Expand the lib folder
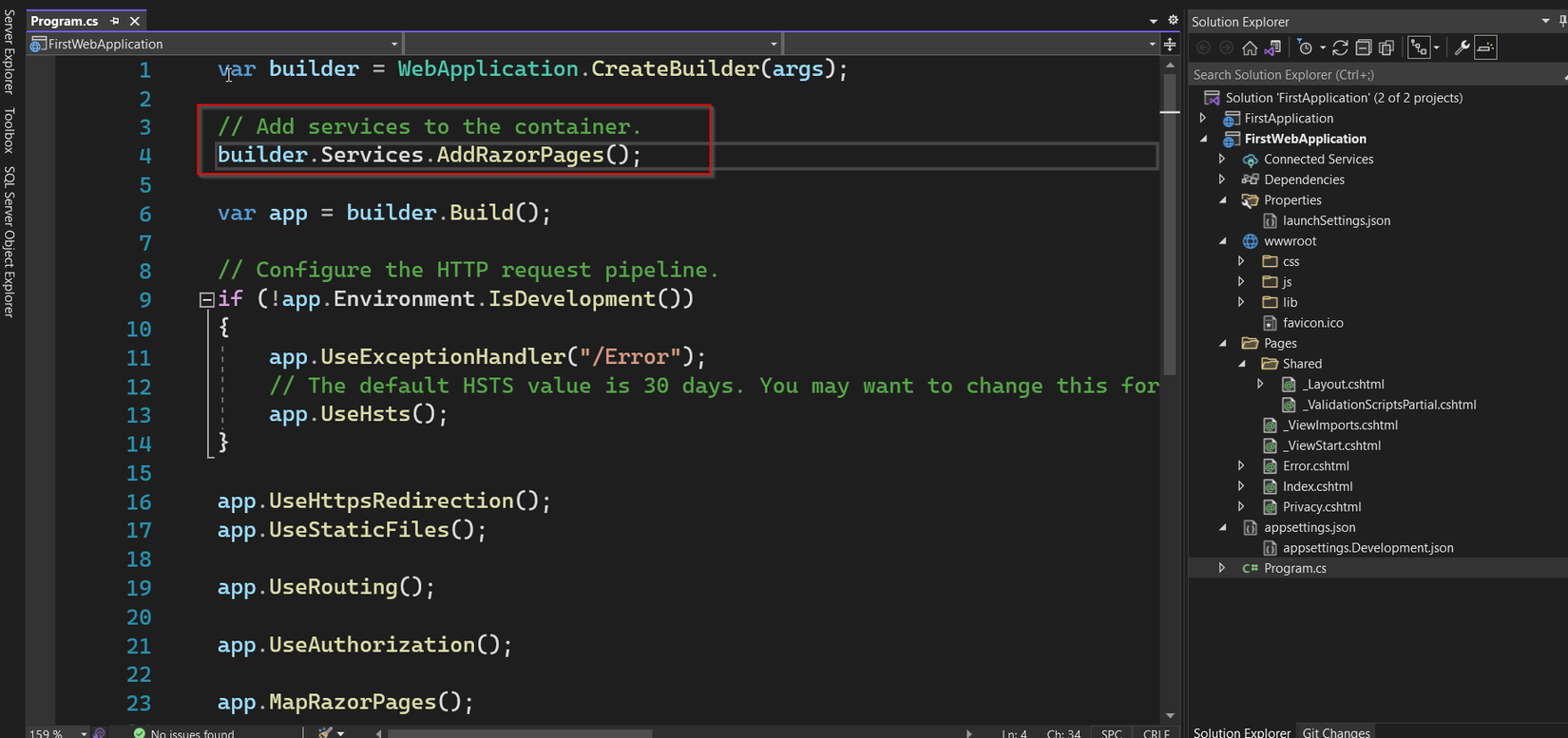This screenshot has height=738, width=1568. pos(1242,302)
